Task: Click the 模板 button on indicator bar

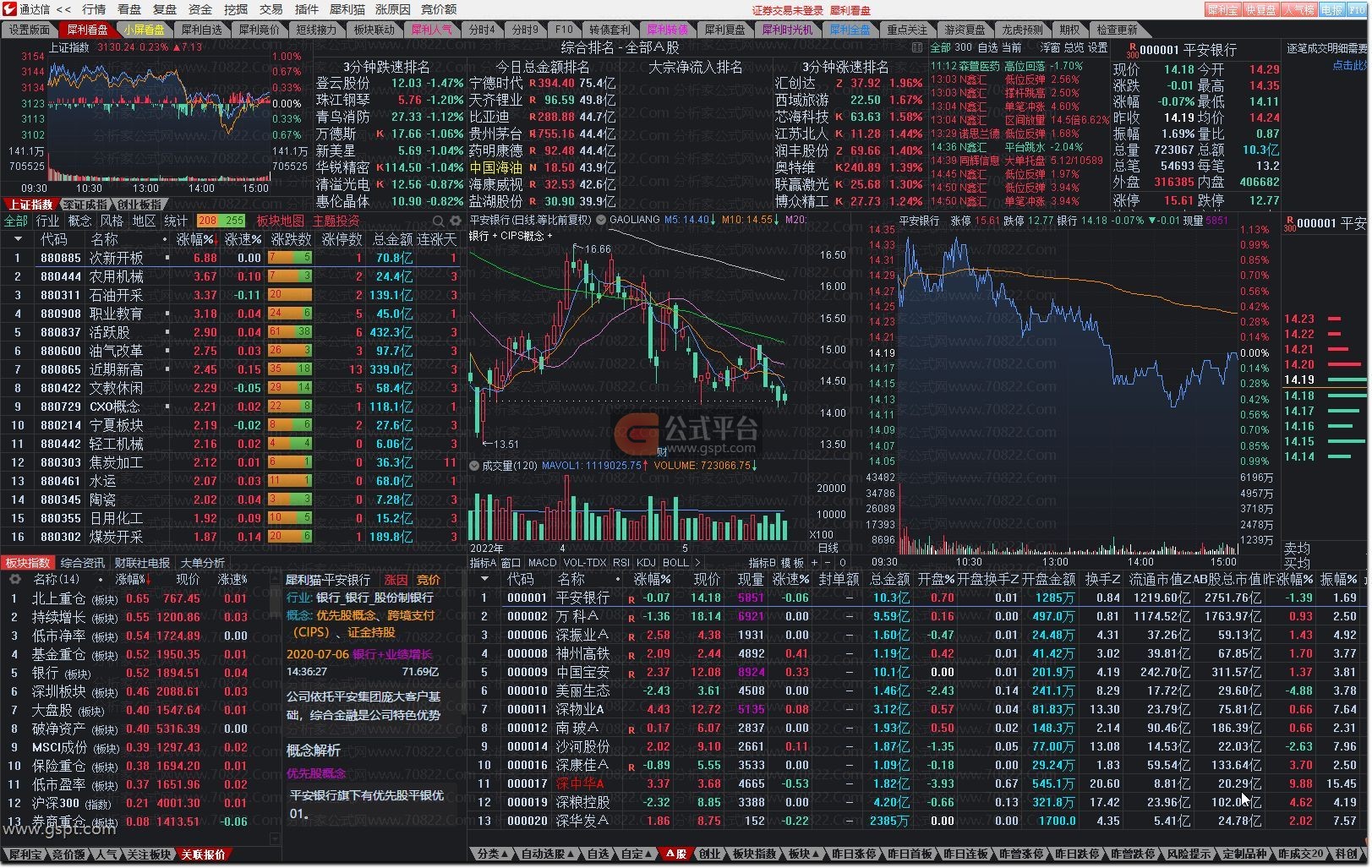Action: 792,563
